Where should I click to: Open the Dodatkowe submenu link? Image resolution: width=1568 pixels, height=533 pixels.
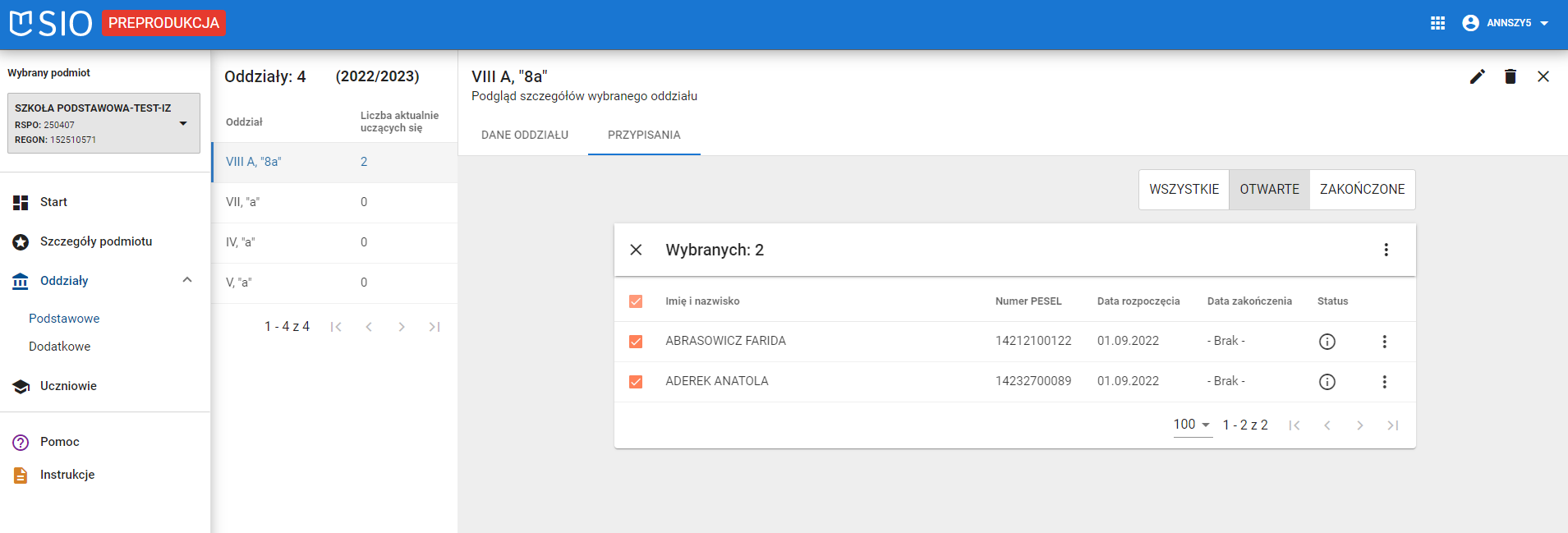pyautogui.click(x=60, y=347)
